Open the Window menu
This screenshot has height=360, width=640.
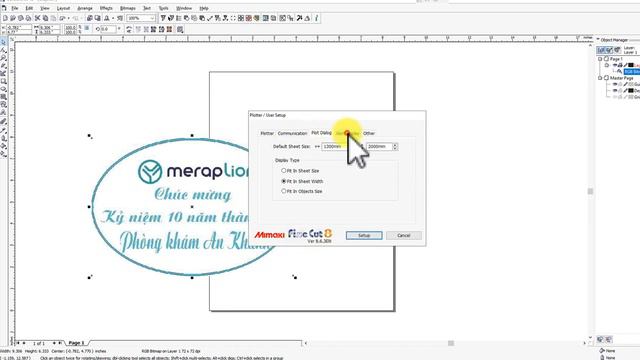[184, 8]
